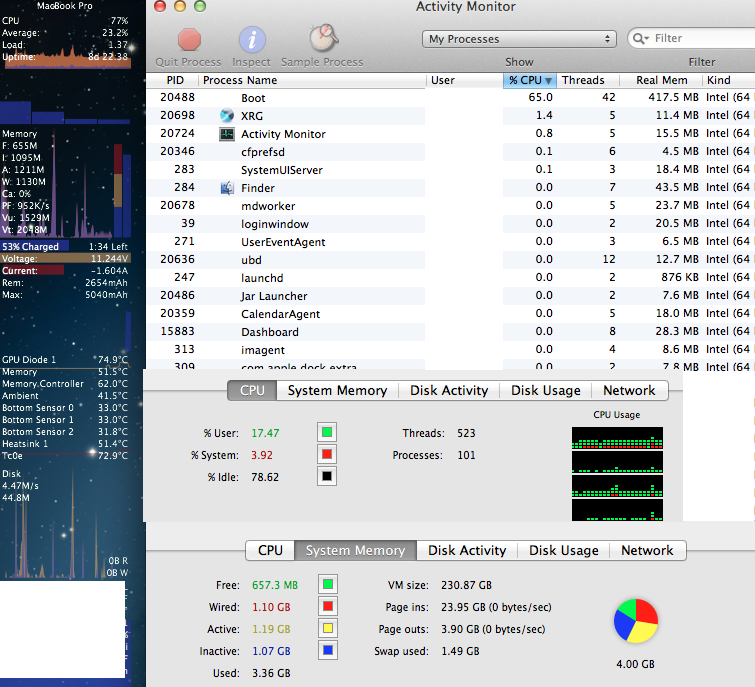This screenshot has height=687, width=755.
Task: Click the CPU Usage history graph
Action: click(x=617, y=474)
